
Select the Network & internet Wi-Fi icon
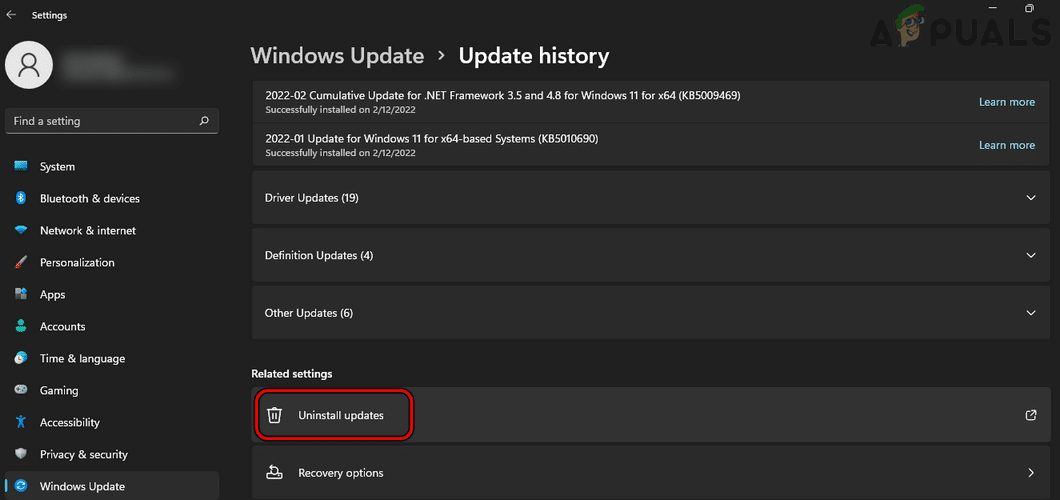click(20, 231)
